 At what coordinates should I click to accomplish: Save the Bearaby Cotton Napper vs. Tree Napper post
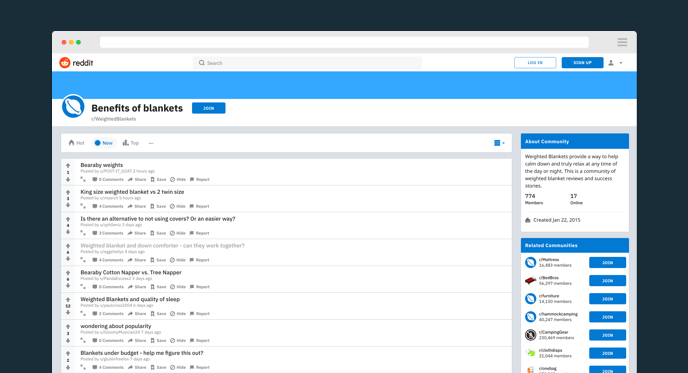tap(158, 287)
